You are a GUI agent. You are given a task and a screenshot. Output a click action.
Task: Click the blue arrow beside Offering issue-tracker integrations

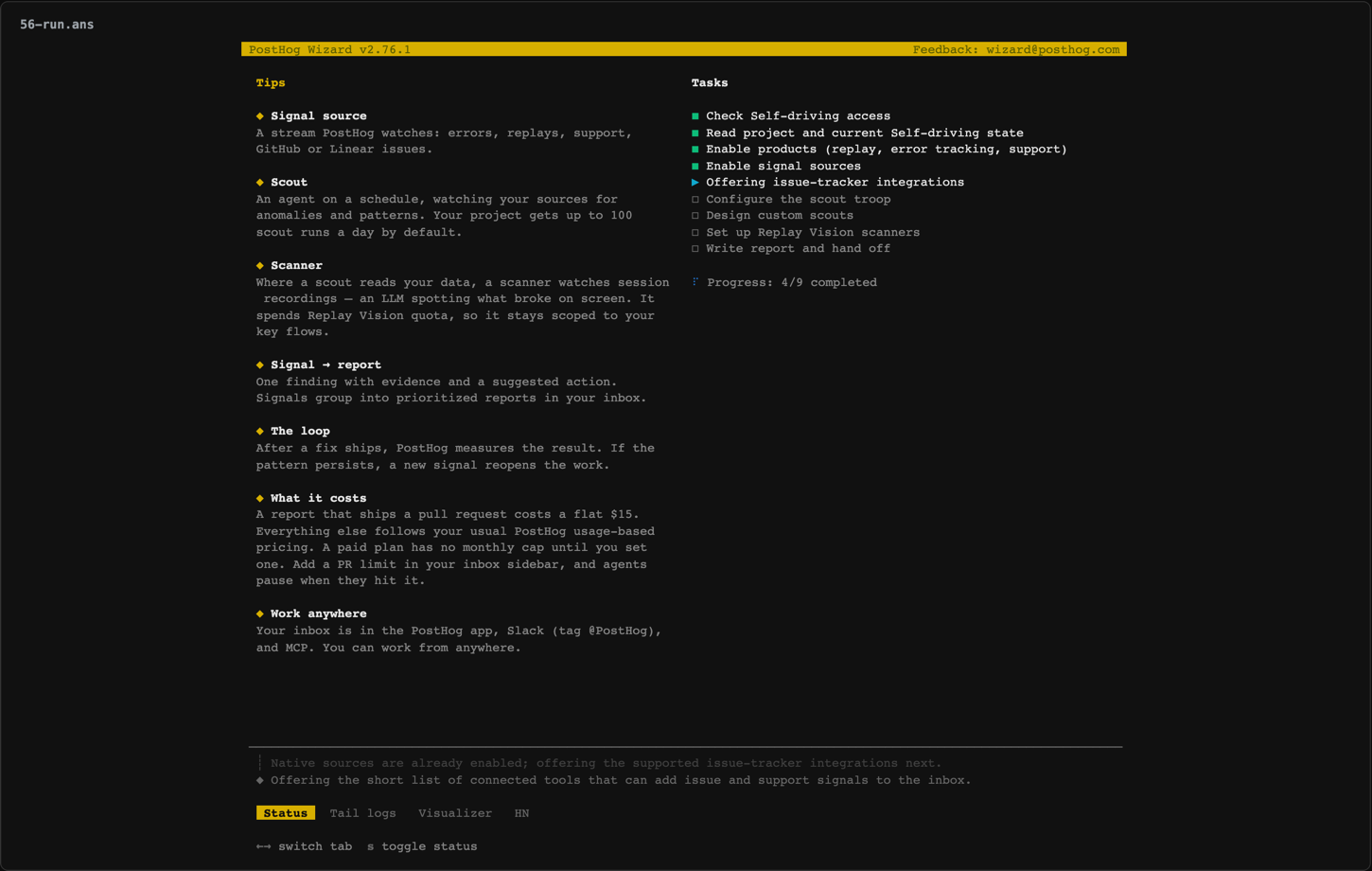click(x=695, y=183)
